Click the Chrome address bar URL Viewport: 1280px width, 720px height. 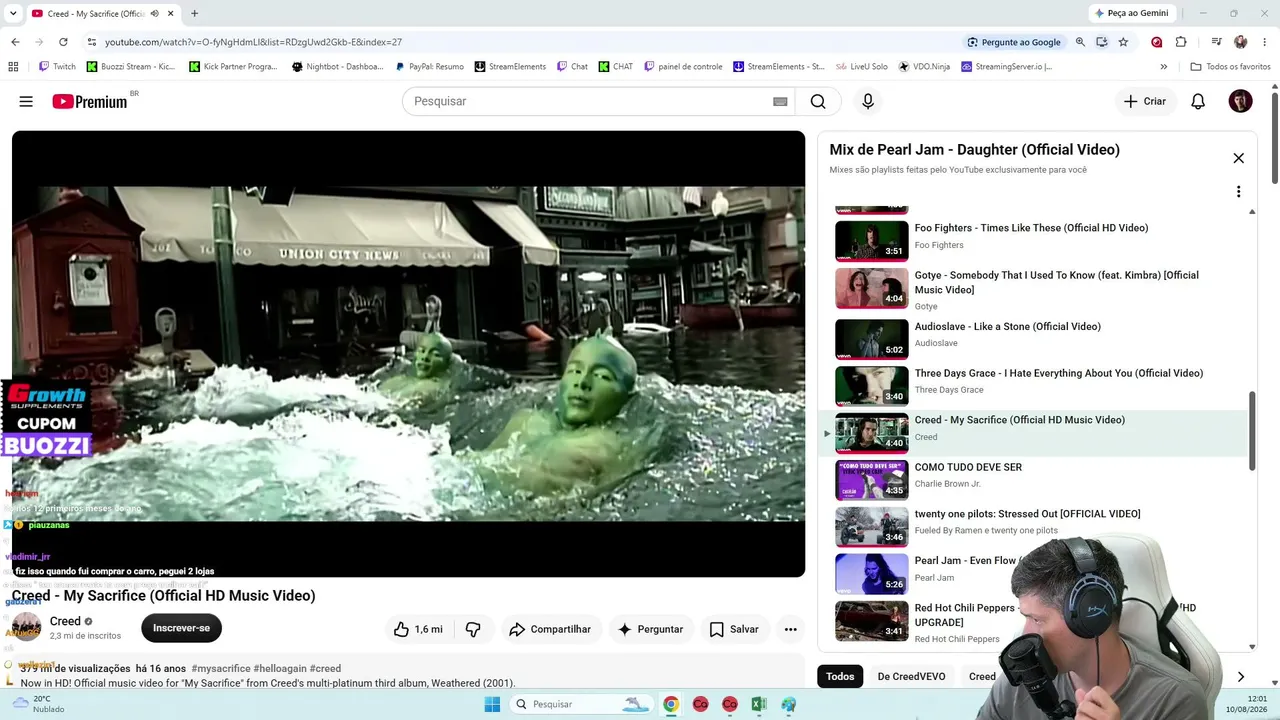[x=253, y=42]
